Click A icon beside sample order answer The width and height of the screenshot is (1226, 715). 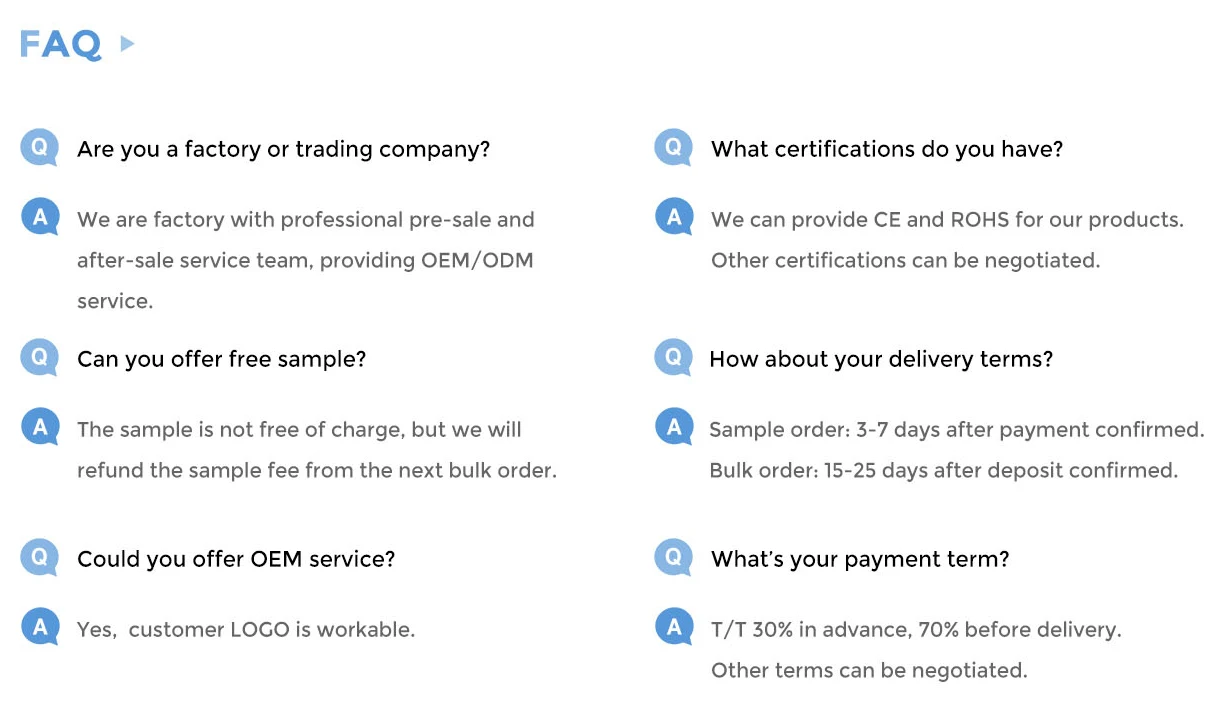(x=674, y=428)
